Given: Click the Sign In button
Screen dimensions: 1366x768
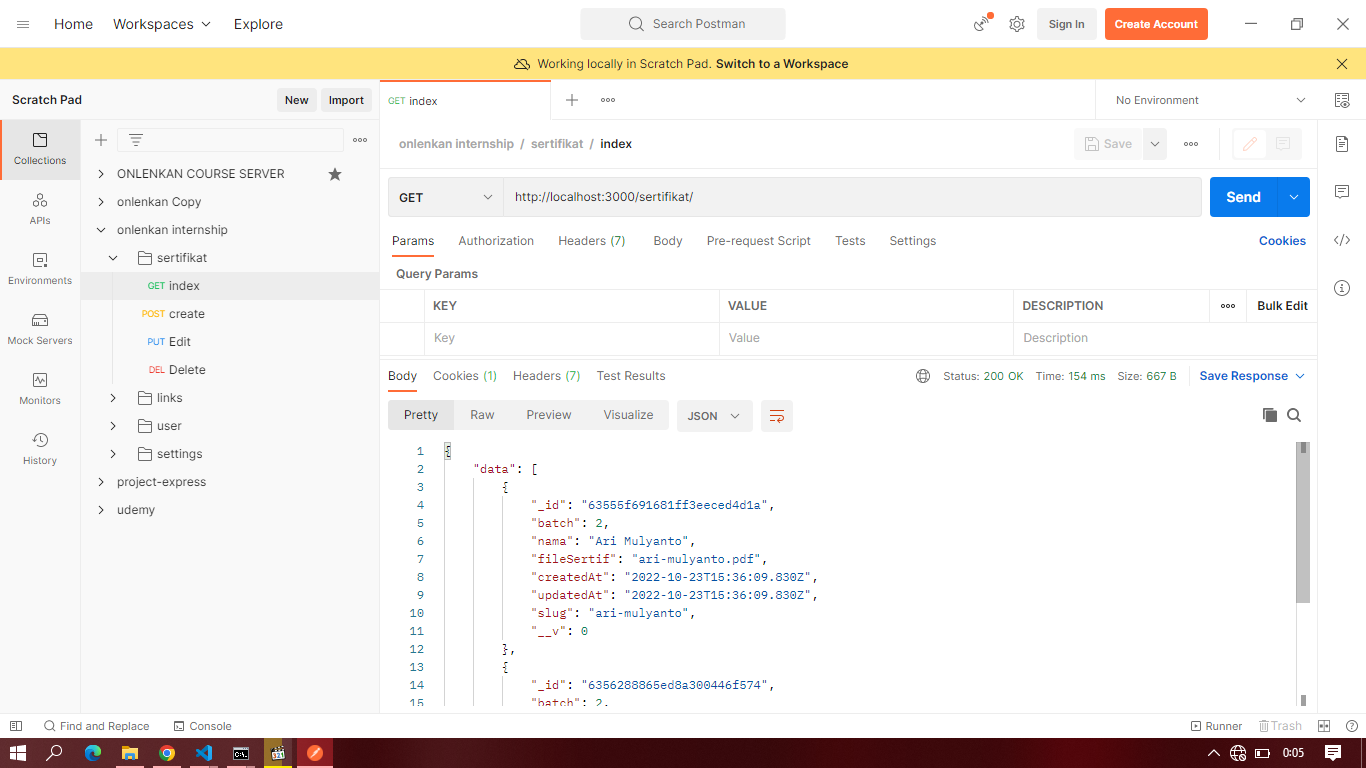Looking at the screenshot, I should [x=1067, y=24].
